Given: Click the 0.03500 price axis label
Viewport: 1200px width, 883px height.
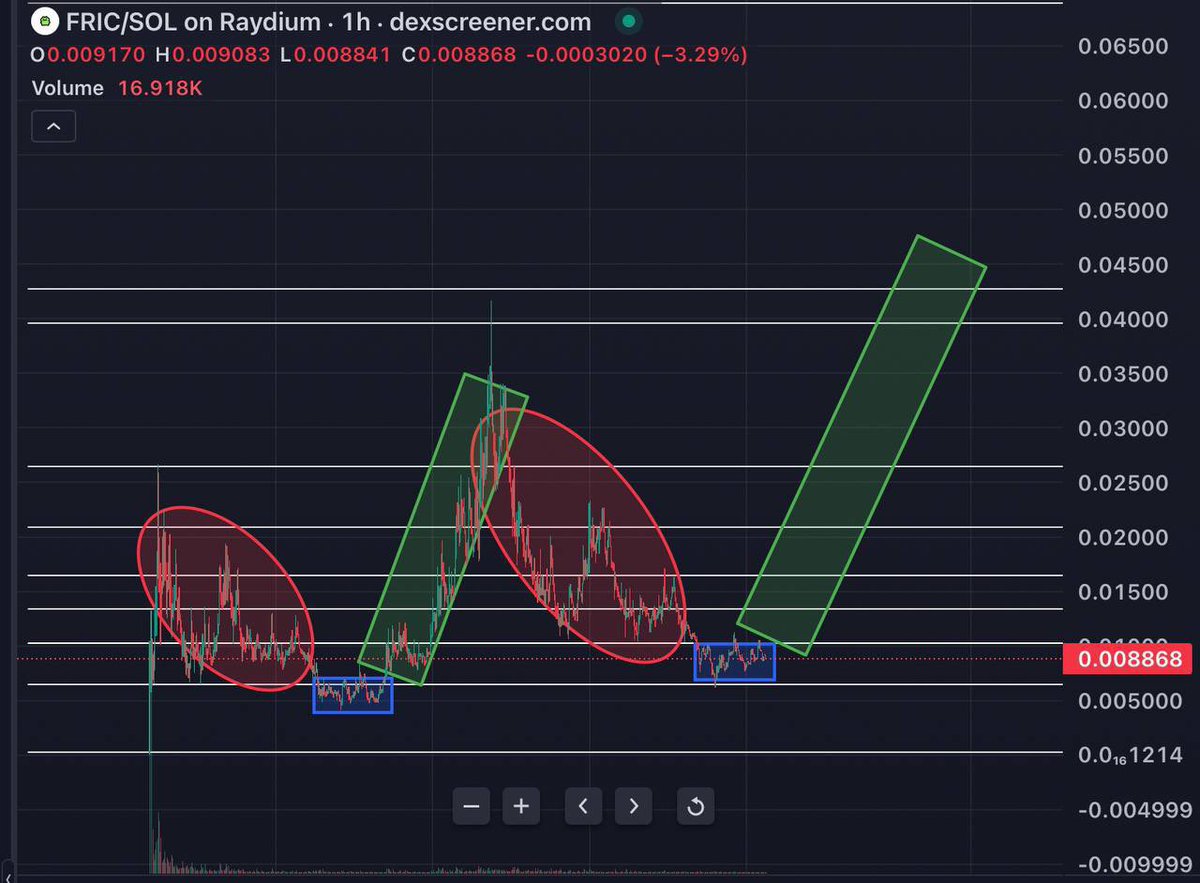Looking at the screenshot, I should 1124,374.
